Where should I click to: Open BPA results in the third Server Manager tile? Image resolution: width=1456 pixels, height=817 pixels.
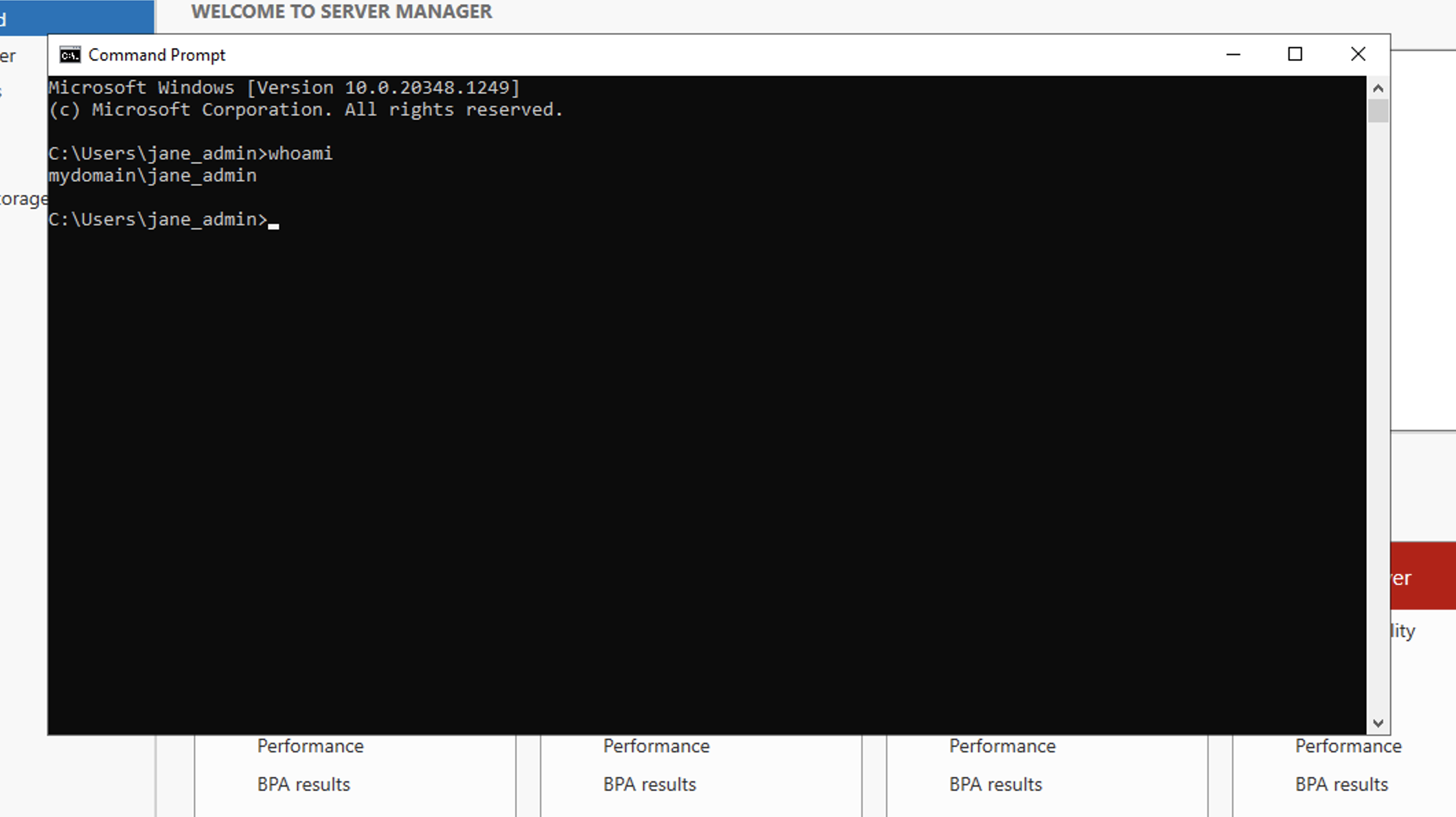pos(996,785)
